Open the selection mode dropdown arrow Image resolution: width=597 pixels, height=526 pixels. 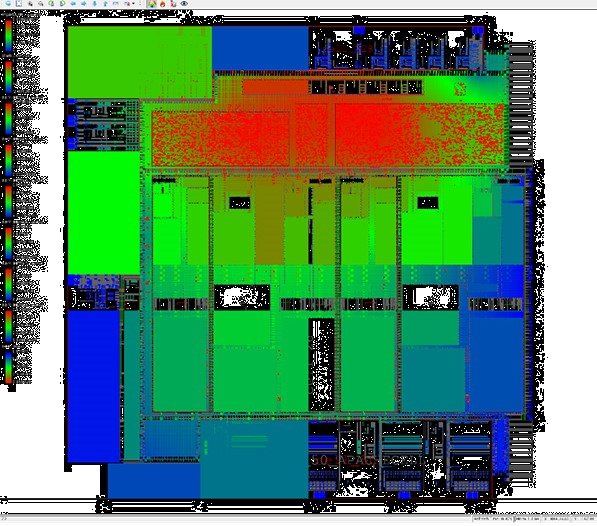tap(134, 3)
